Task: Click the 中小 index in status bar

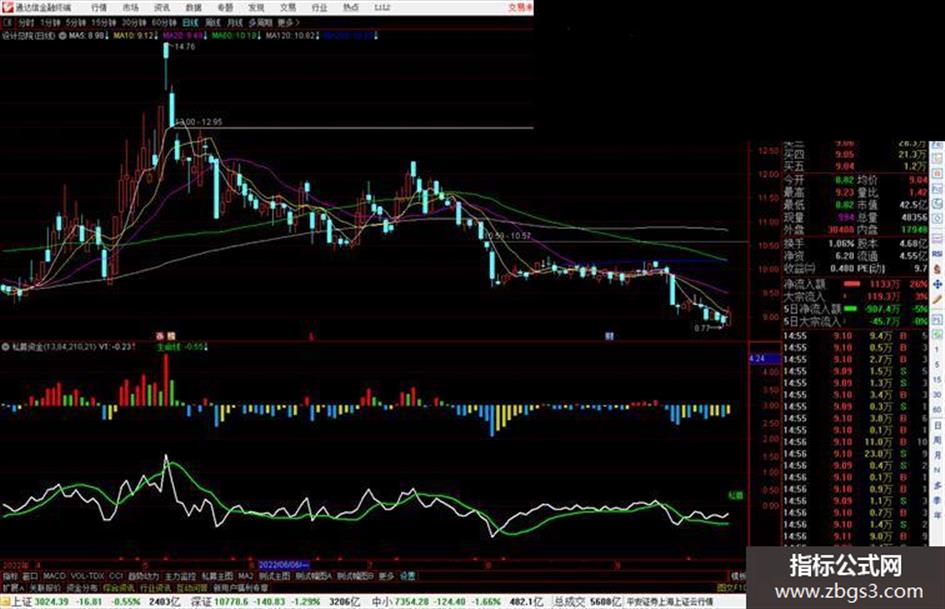Action: coord(381,602)
